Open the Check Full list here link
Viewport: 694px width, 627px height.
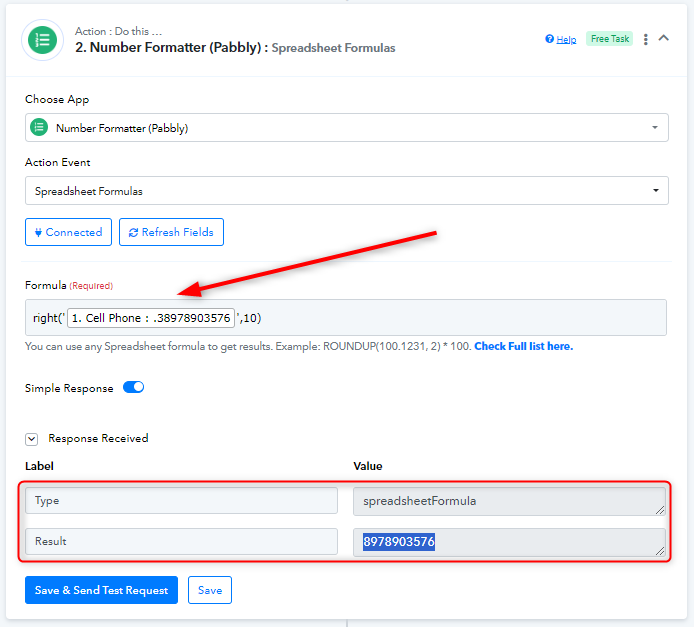click(x=524, y=346)
